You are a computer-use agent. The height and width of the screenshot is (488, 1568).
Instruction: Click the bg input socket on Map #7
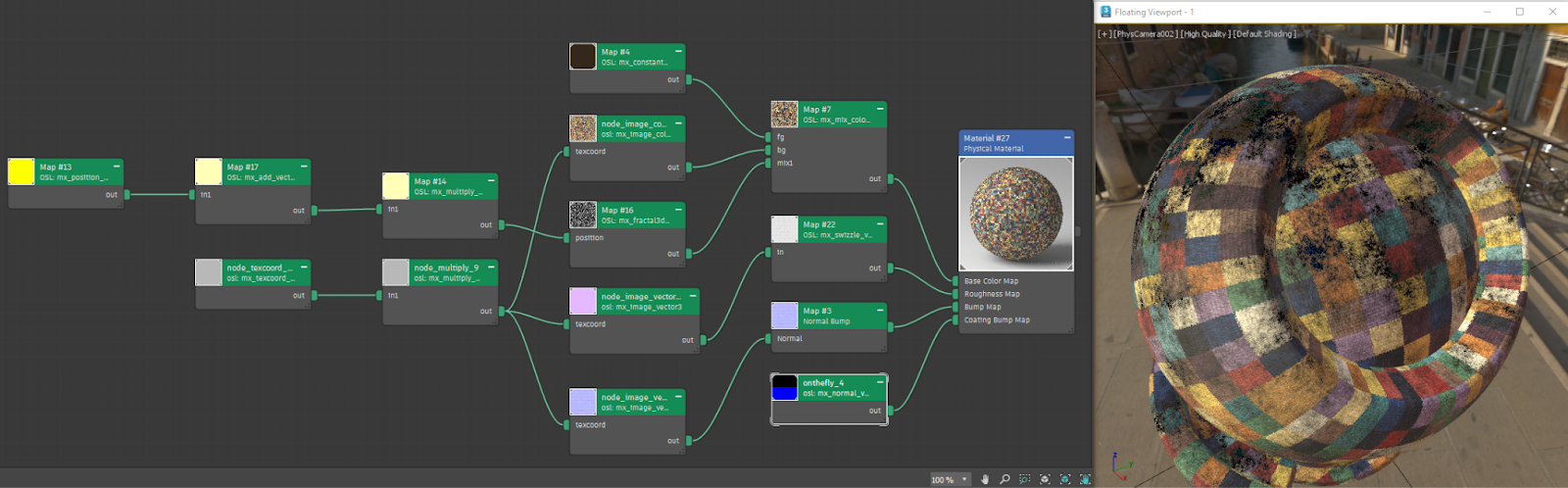pos(768,150)
